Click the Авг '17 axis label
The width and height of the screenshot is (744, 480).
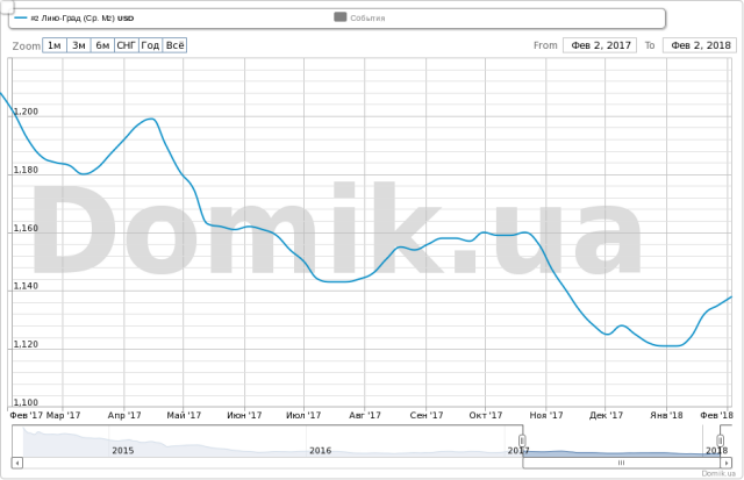364,415
